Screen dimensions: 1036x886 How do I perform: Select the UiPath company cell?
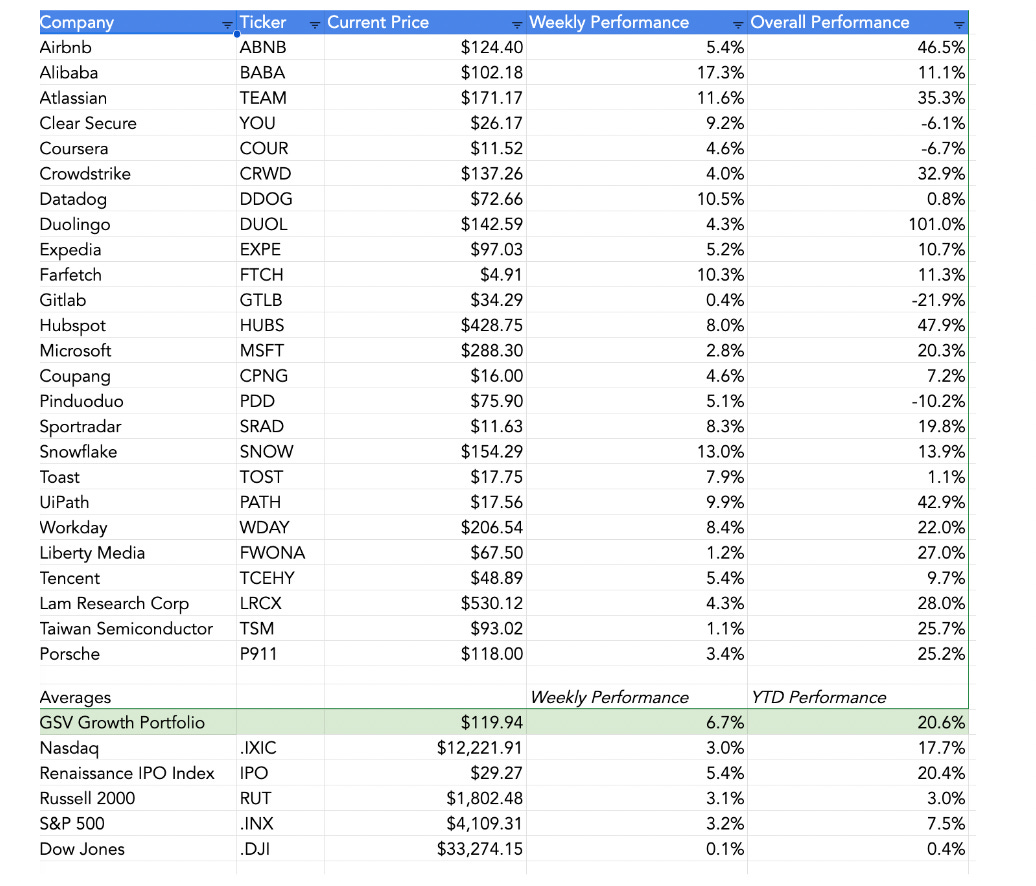(x=137, y=502)
